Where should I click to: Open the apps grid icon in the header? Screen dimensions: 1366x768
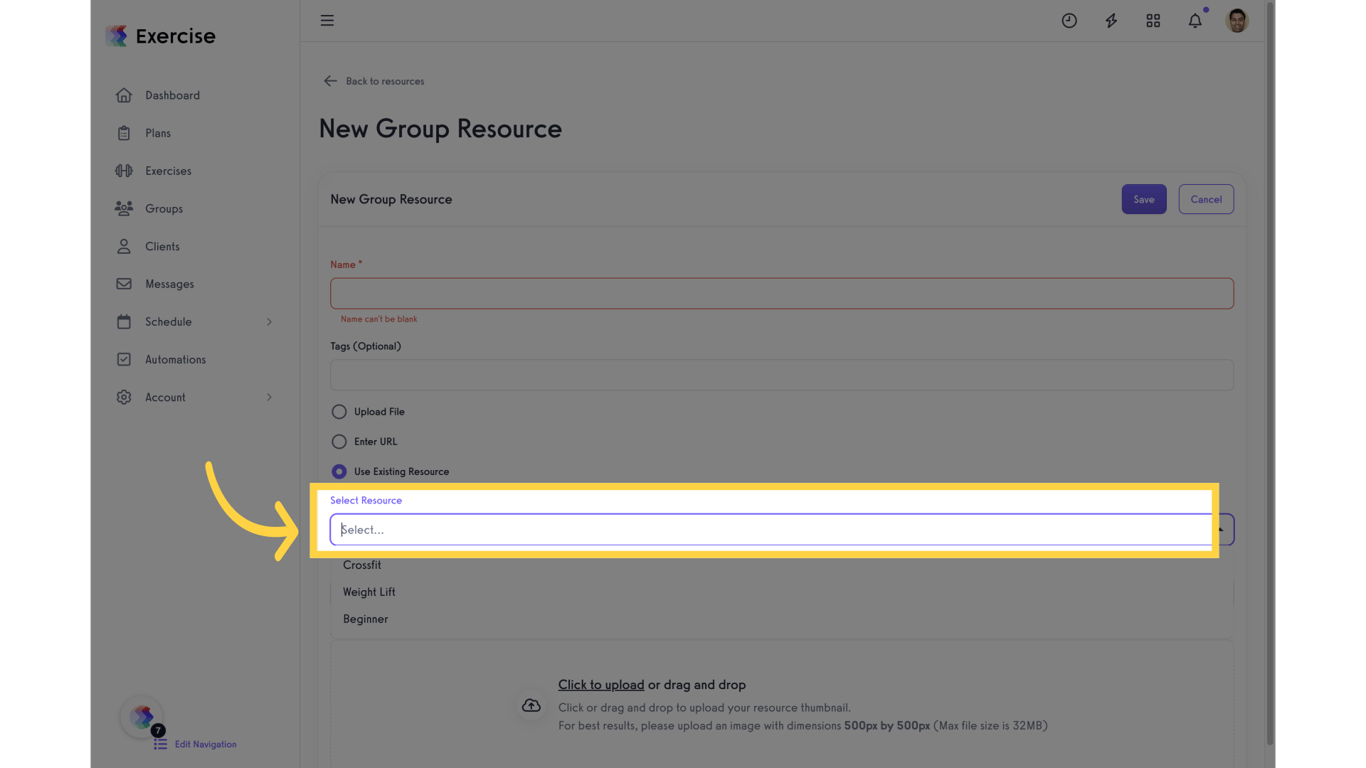click(x=1153, y=20)
